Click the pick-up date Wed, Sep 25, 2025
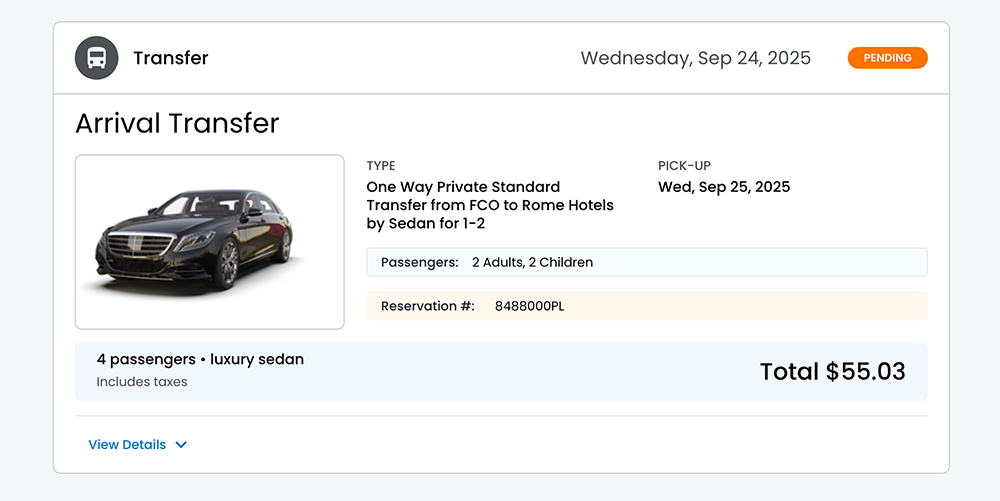The height and width of the screenshot is (501, 1000). point(724,187)
